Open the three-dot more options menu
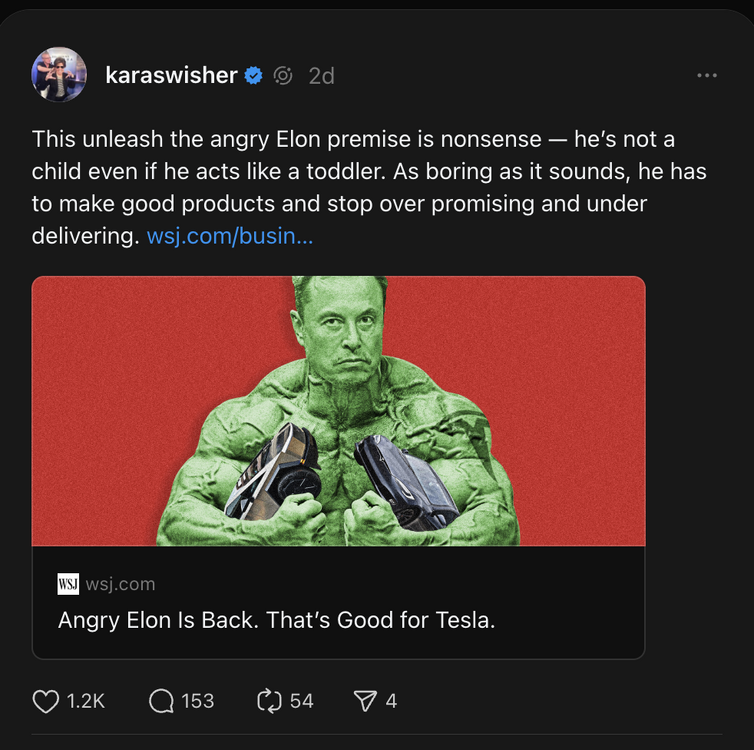 pyautogui.click(x=707, y=75)
